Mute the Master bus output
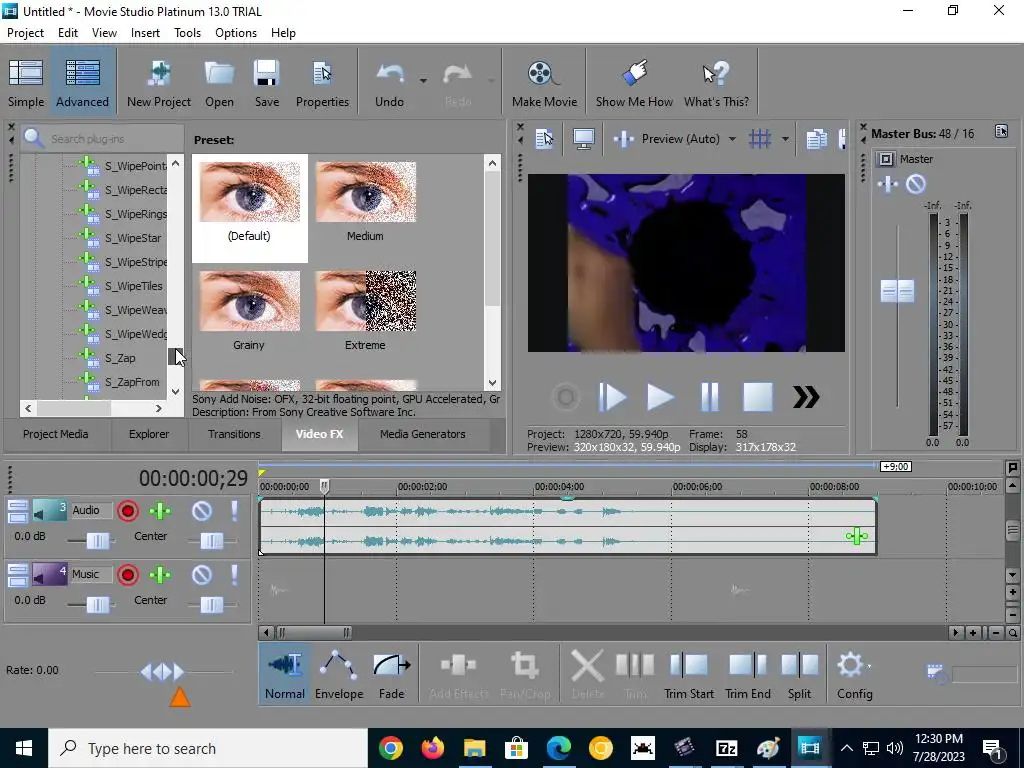The height and width of the screenshot is (768, 1024). [x=916, y=184]
